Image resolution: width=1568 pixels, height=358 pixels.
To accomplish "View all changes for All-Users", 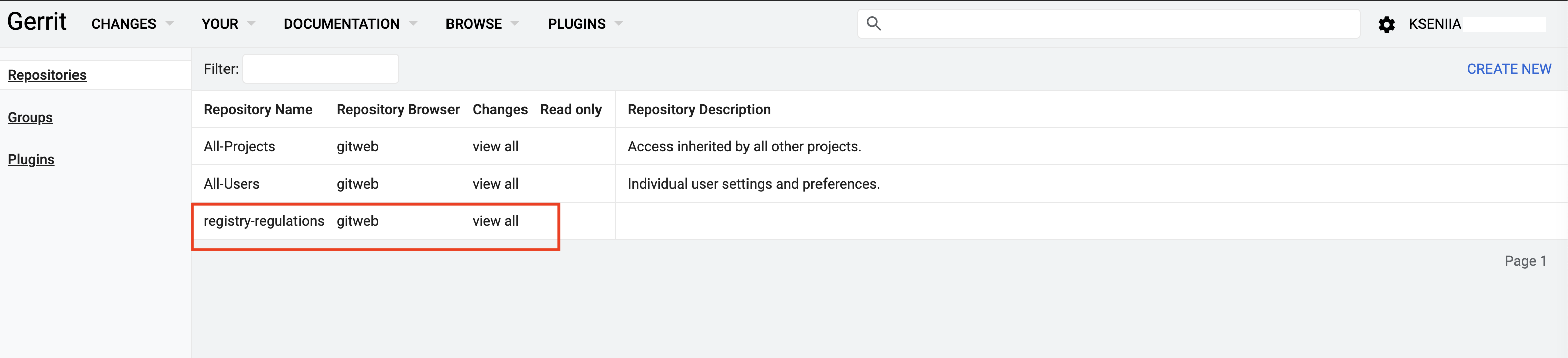I will (495, 184).
